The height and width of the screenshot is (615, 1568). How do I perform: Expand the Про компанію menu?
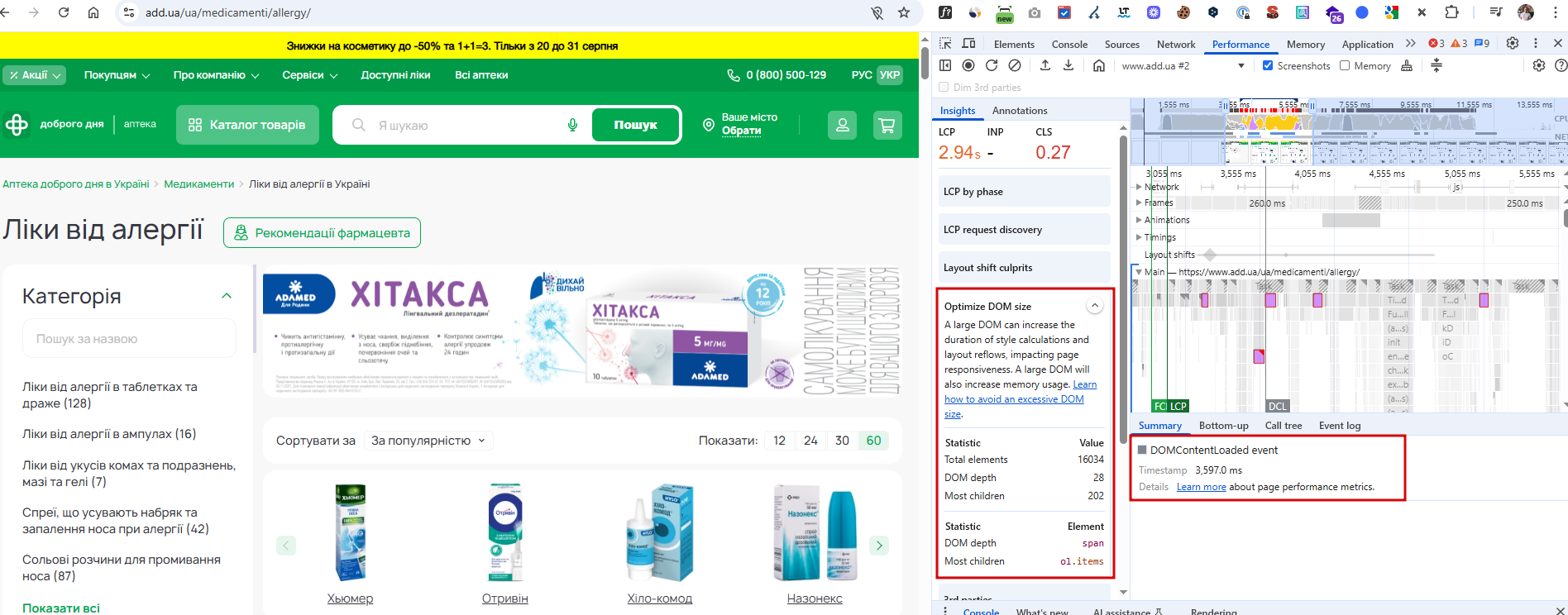click(216, 75)
